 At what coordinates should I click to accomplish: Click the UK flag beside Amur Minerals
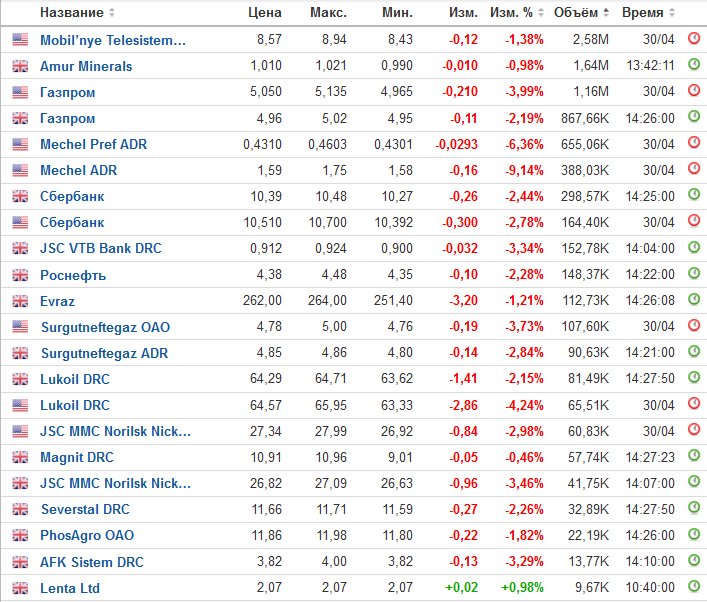click(x=20, y=66)
